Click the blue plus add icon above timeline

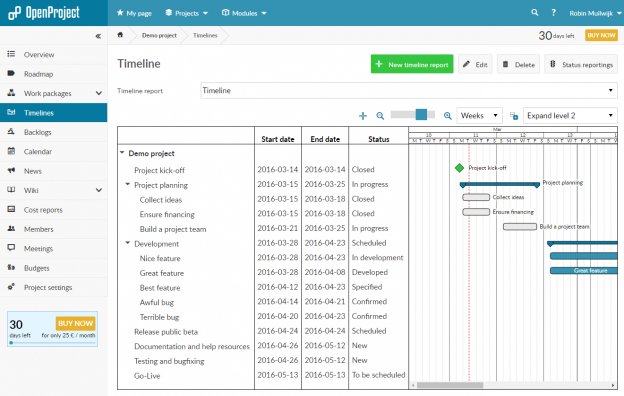(363, 116)
